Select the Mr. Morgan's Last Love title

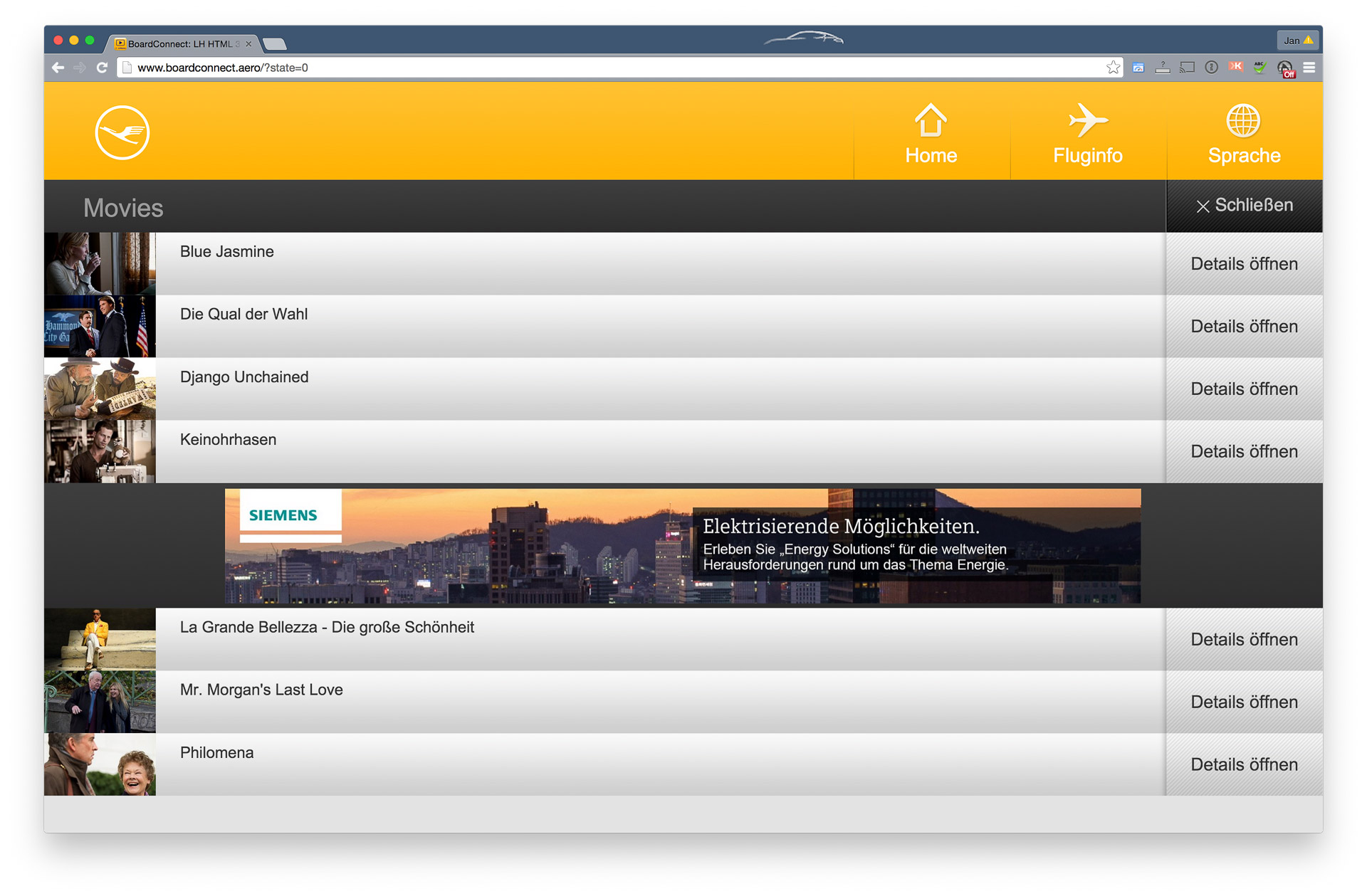tap(261, 690)
